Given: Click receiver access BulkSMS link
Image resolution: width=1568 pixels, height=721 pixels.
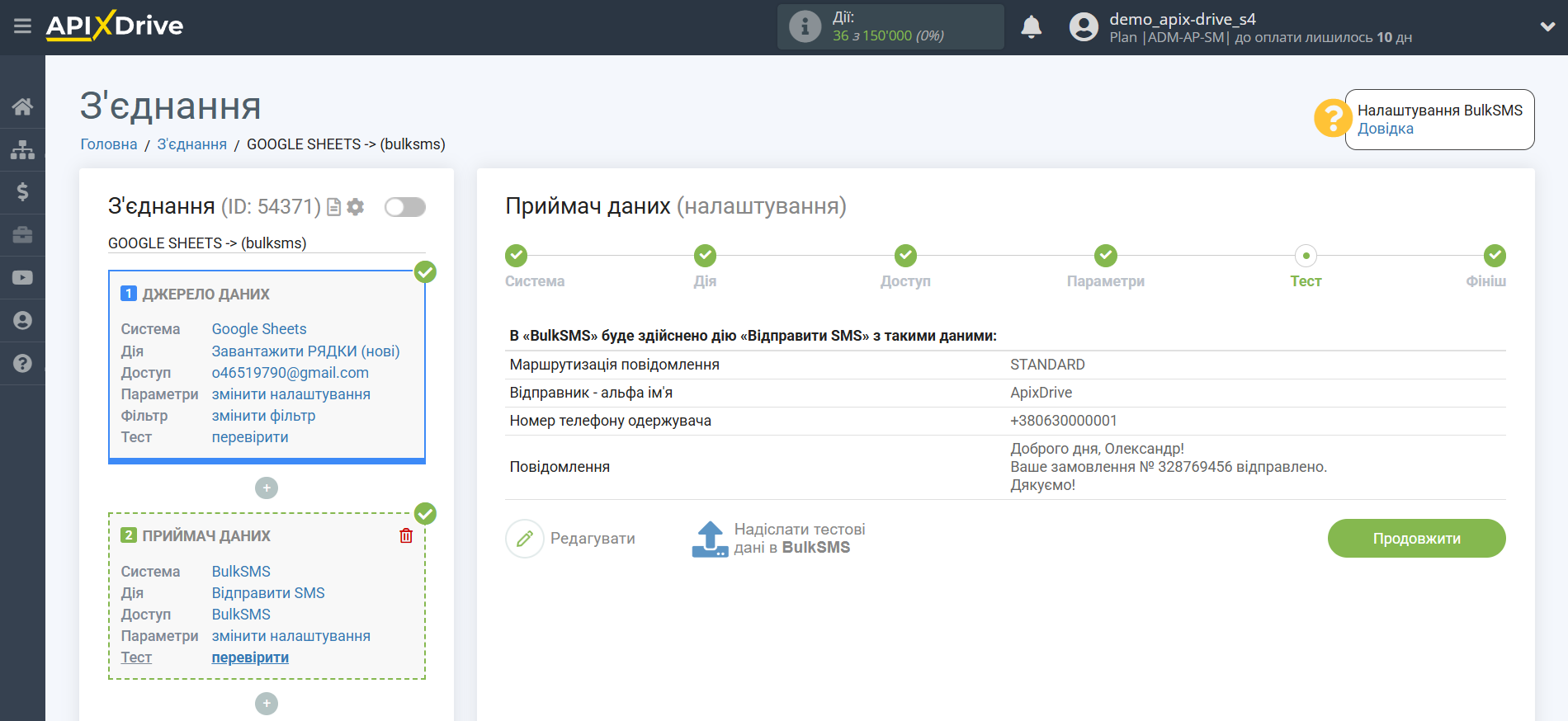Looking at the screenshot, I should pos(241,615).
